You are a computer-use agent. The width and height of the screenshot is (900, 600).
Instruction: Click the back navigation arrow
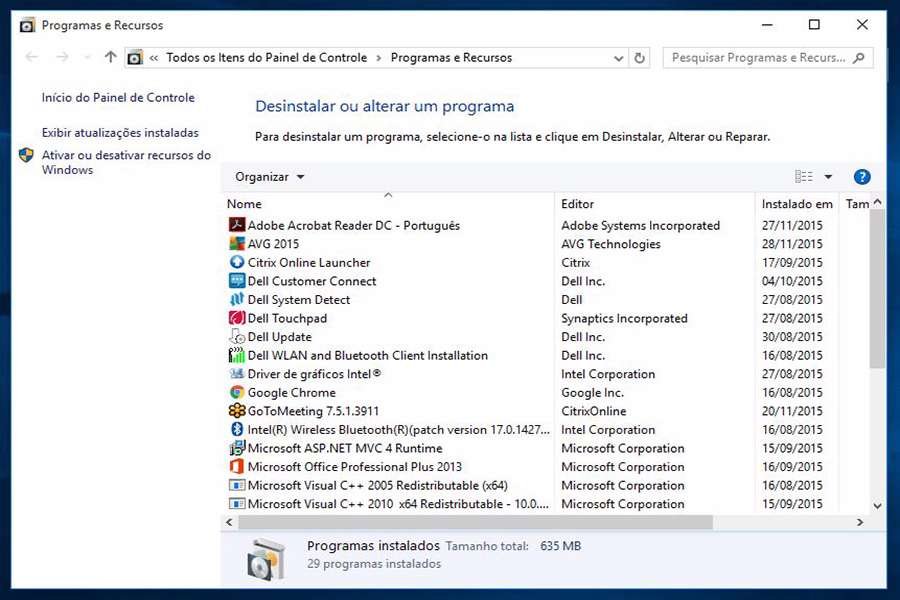pyautogui.click(x=32, y=57)
